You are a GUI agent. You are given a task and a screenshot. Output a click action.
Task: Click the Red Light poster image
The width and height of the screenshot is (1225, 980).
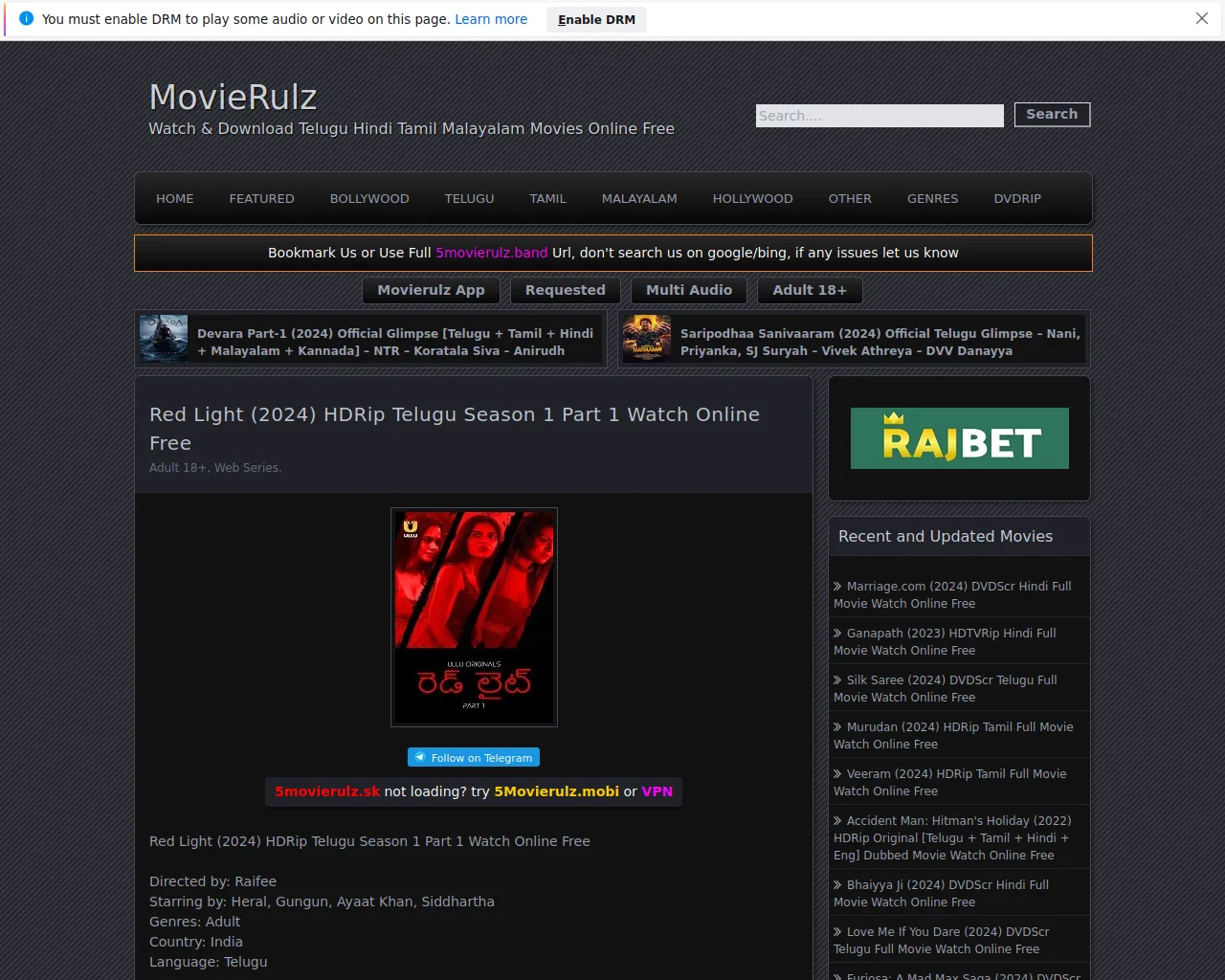[474, 617]
